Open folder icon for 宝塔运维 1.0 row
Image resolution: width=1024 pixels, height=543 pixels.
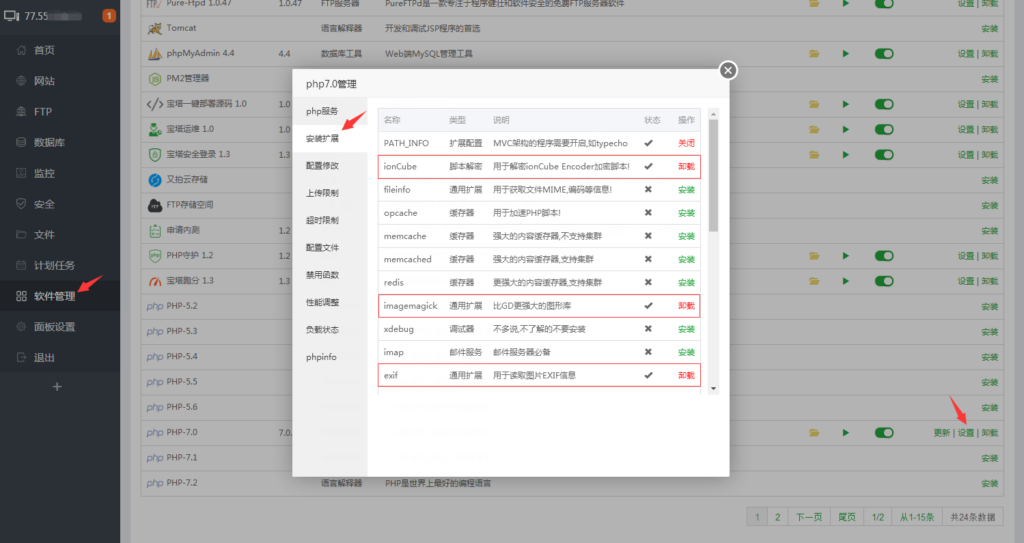tap(814, 129)
